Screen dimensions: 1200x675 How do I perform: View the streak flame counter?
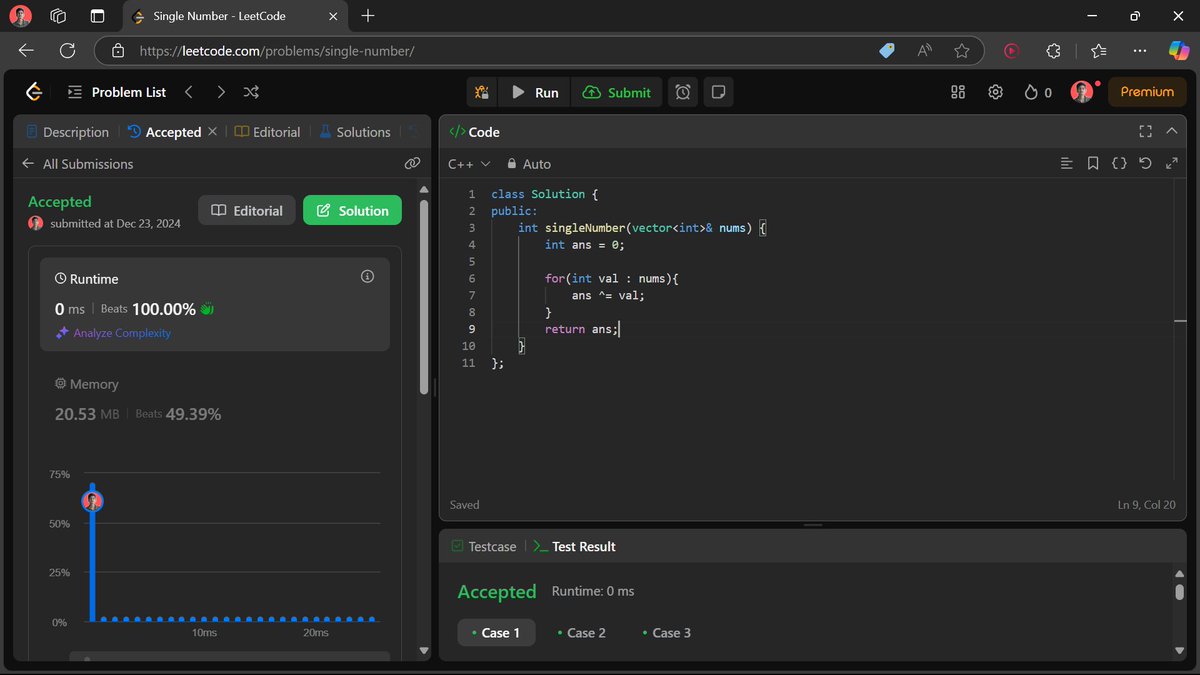tap(1038, 92)
